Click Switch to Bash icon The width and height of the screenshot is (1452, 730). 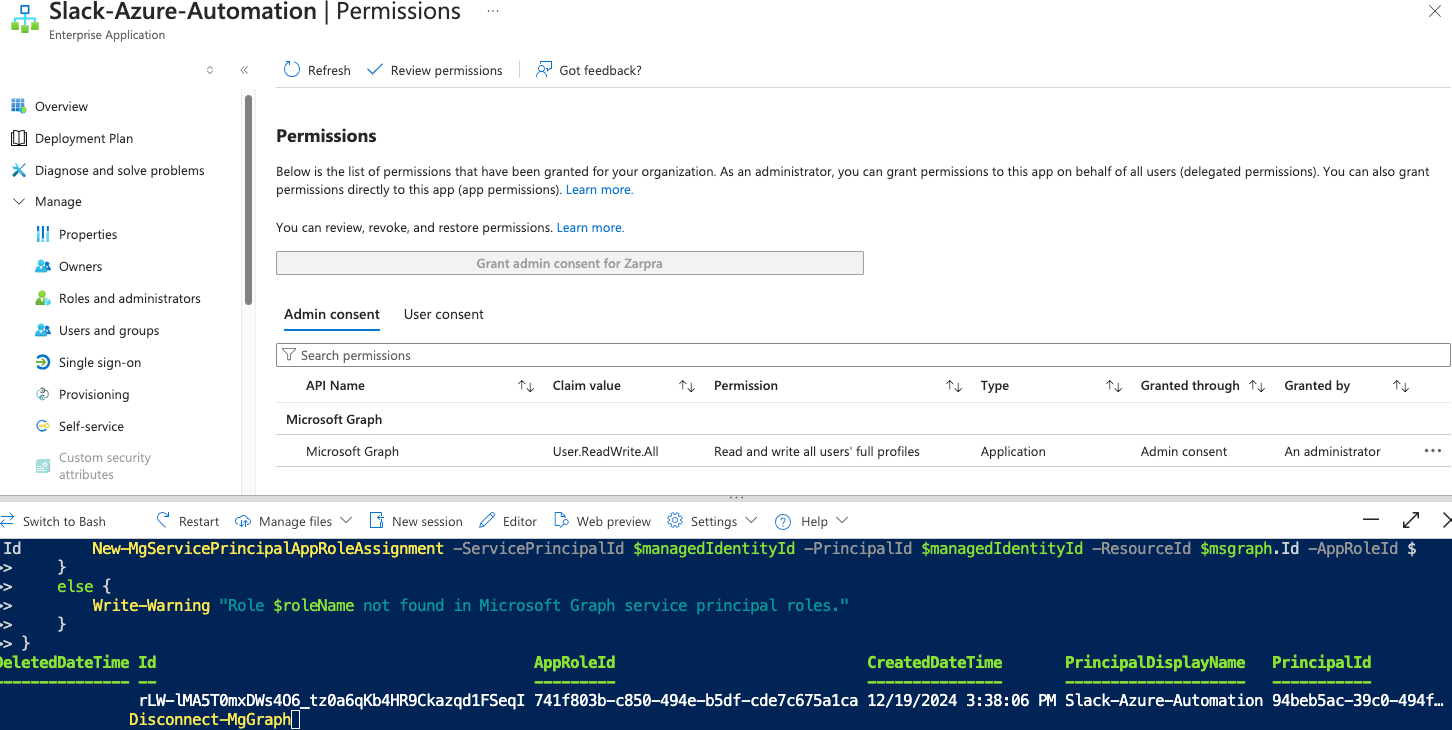click(x=8, y=521)
